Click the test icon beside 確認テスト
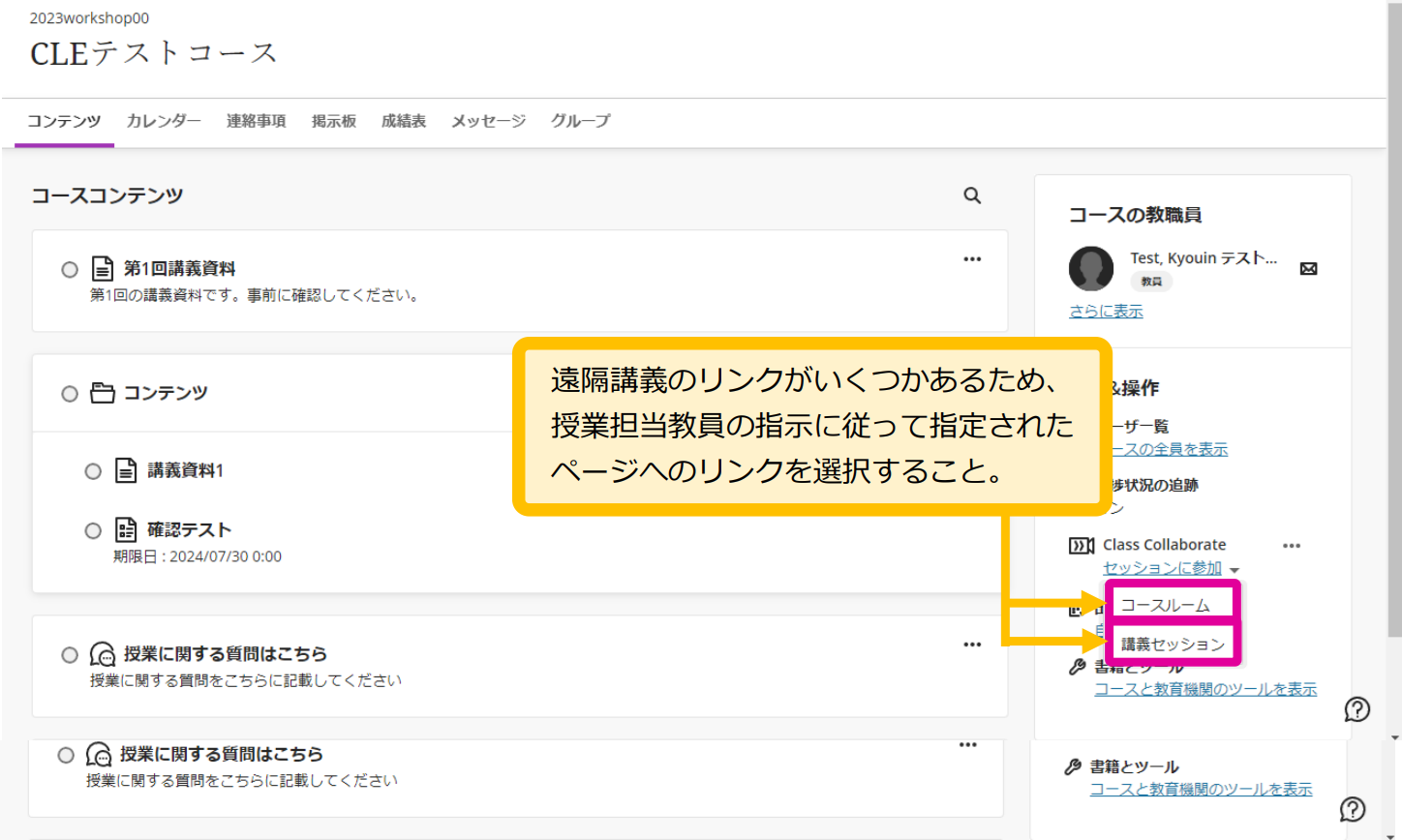The image size is (1402, 840). pos(126,529)
